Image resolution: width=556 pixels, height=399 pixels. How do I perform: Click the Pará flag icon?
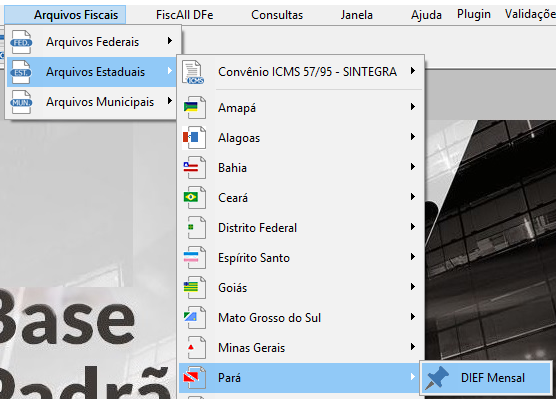pos(194,377)
